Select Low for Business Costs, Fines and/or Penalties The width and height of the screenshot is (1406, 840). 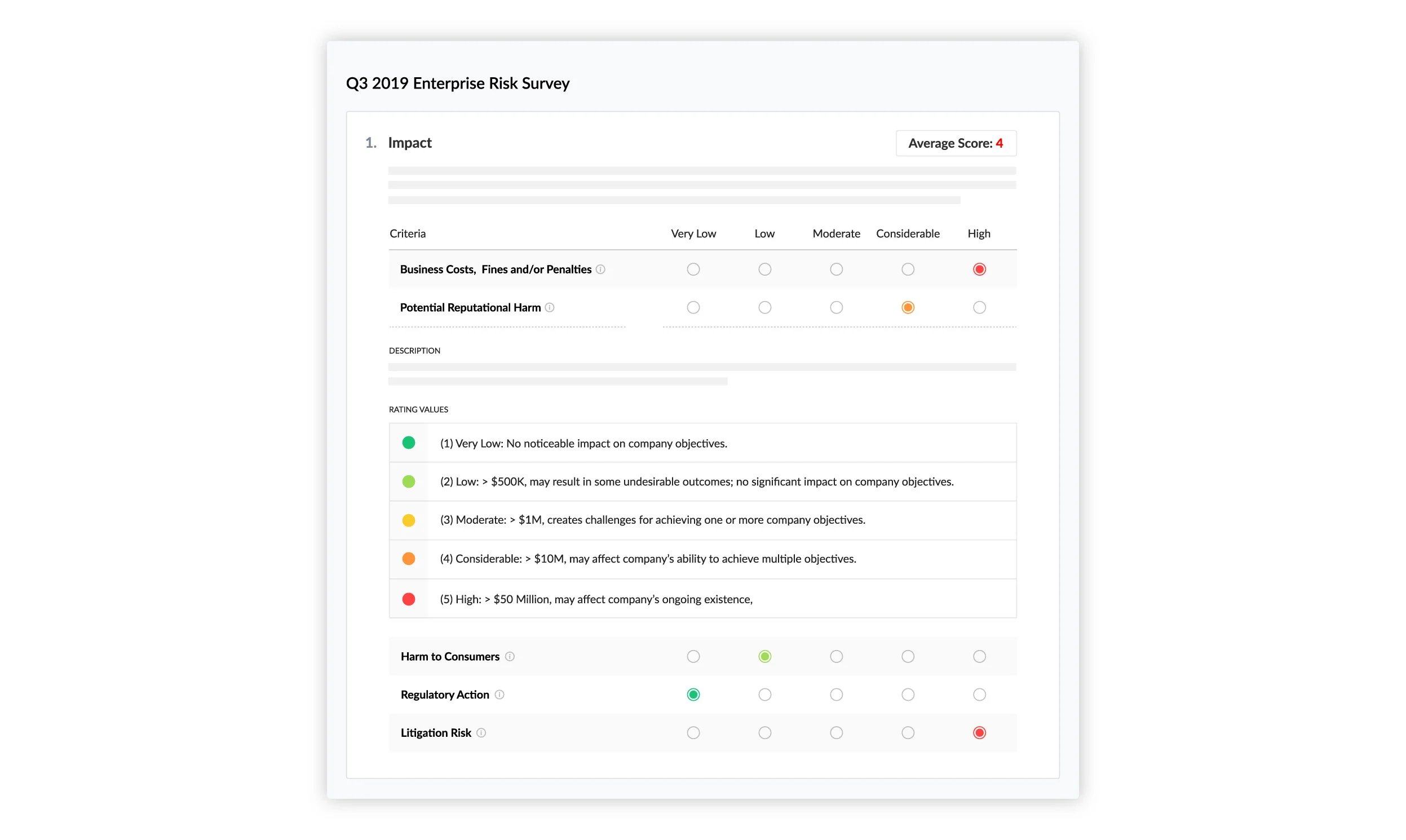[x=764, y=269]
